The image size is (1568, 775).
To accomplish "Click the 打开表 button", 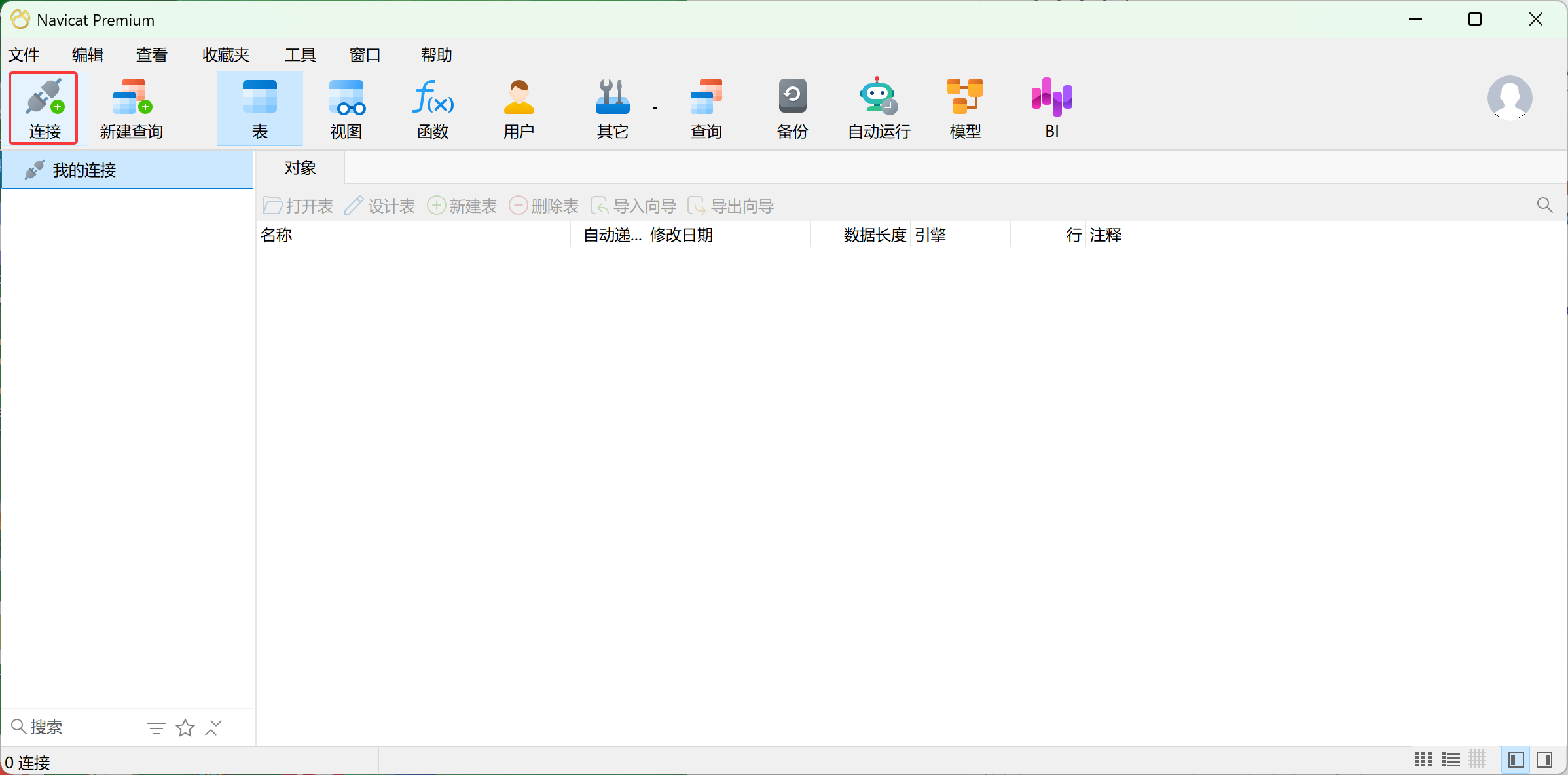I will coord(299,206).
